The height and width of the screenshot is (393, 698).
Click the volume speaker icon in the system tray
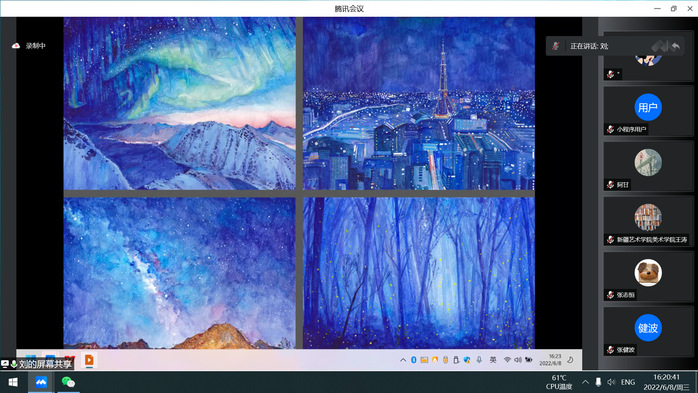point(611,382)
